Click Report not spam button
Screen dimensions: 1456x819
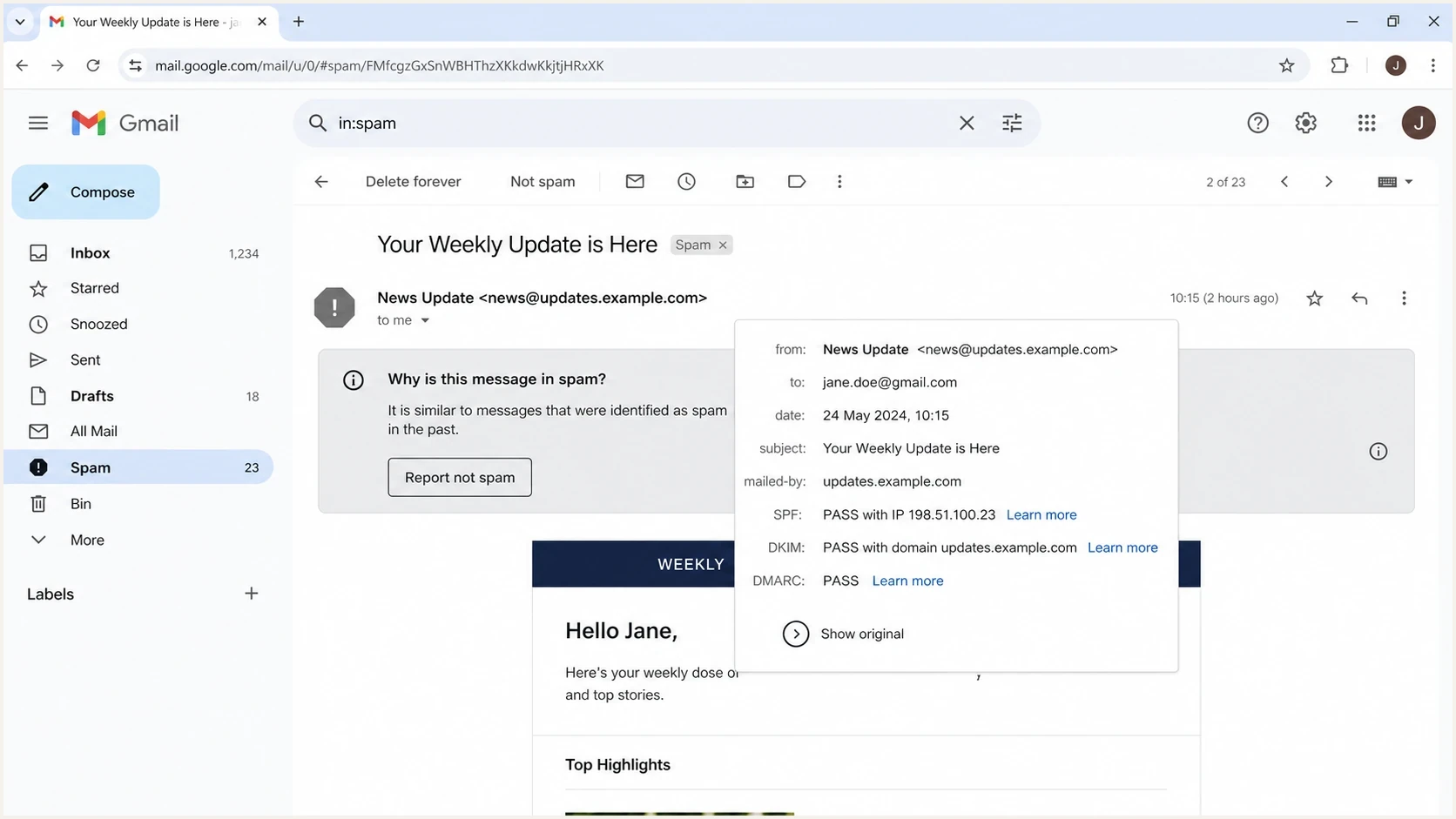click(x=460, y=477)
